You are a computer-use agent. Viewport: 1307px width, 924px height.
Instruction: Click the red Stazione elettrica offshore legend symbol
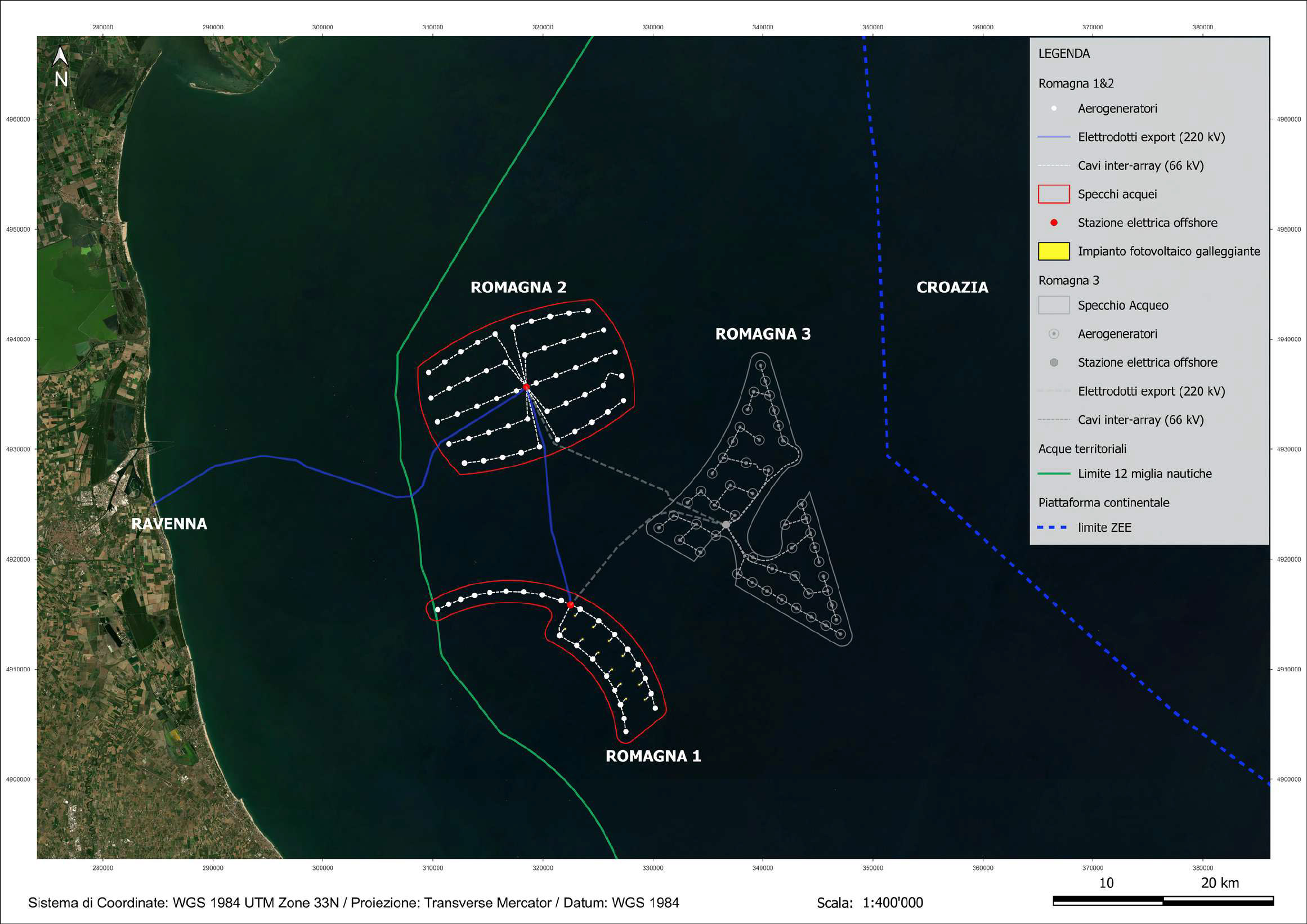click(1054, 222)
